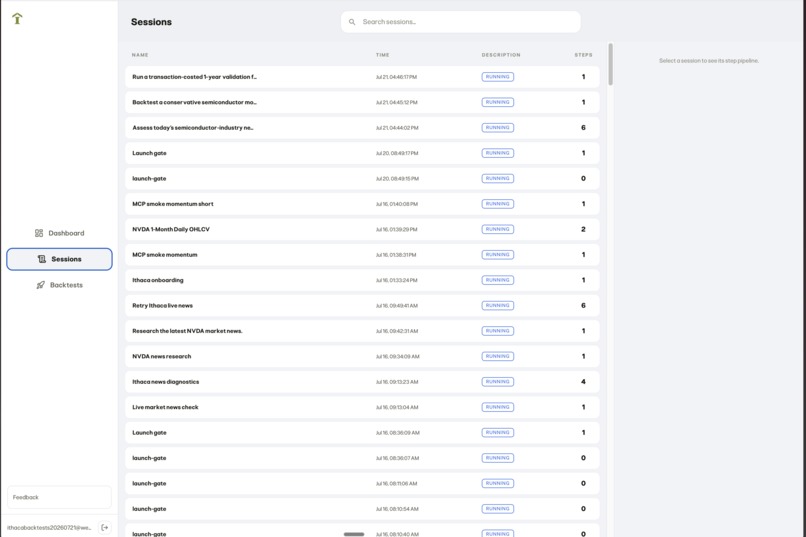
Task: Click the RUNNING badge on NVDA 1-Month row
Action: coord(498,229)
